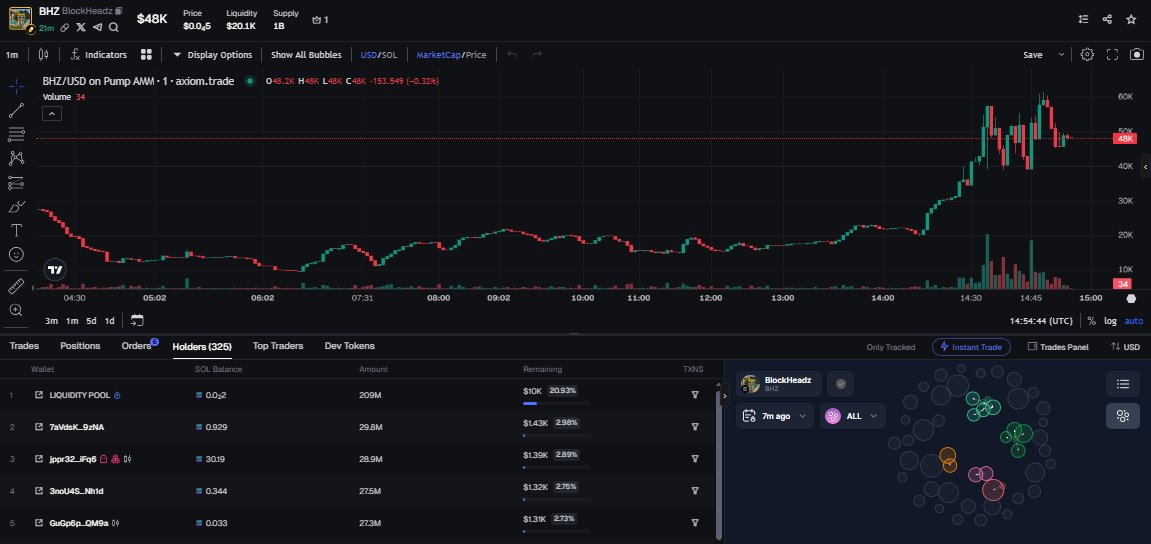Image resolution: width=1151 pixels, height=544 pixels.
Task: Select the crosshair cursor tool
Action: [16, 86]
